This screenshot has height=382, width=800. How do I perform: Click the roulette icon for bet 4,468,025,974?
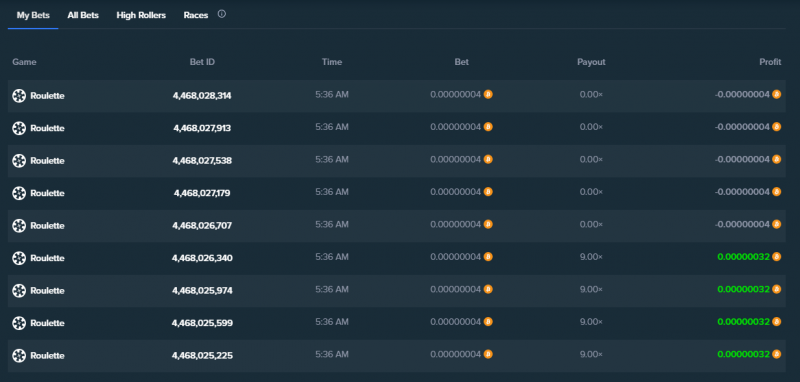[x=19, y=291]
